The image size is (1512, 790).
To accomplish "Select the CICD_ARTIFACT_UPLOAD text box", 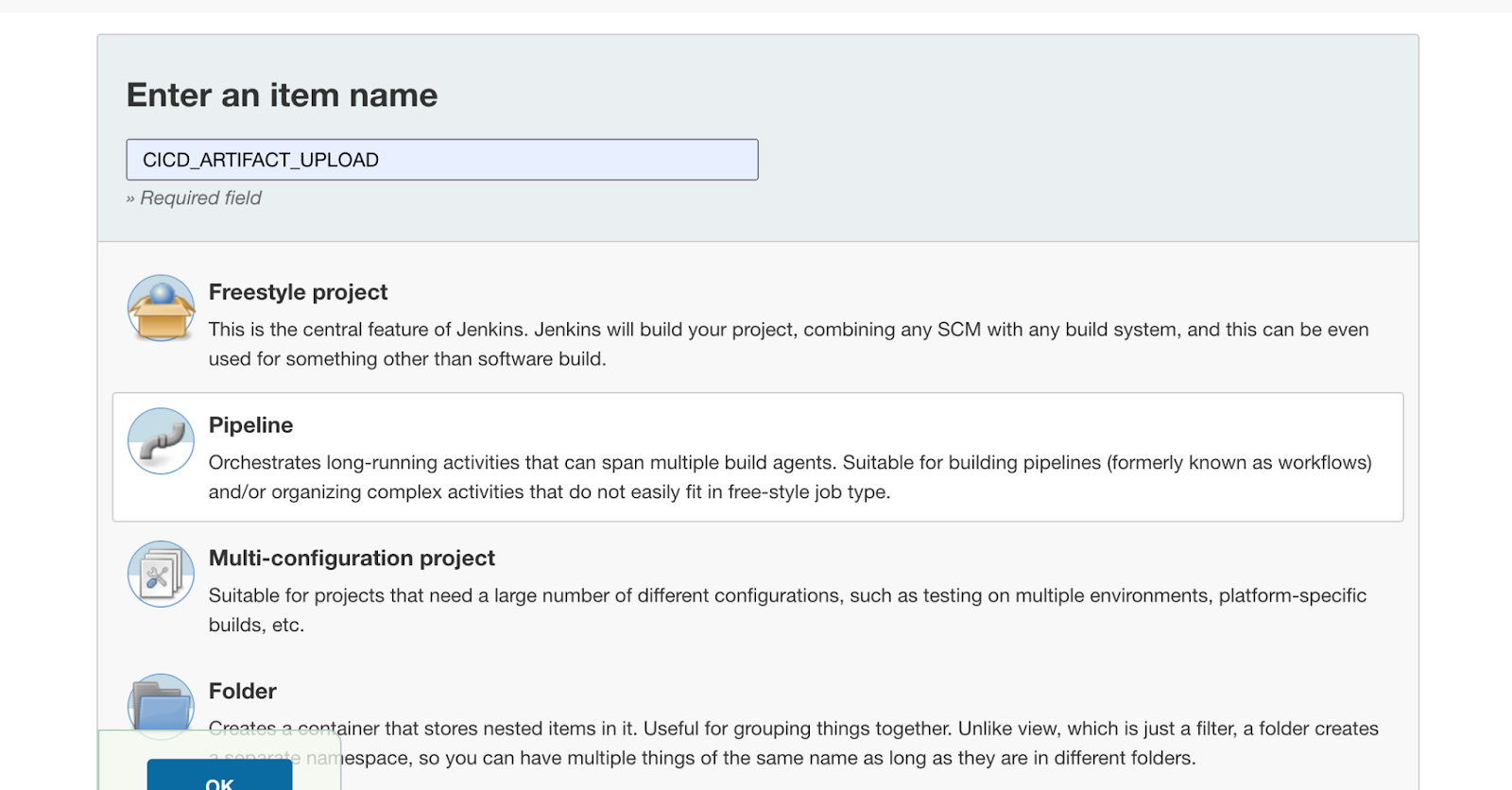I will tap(442, 159).
